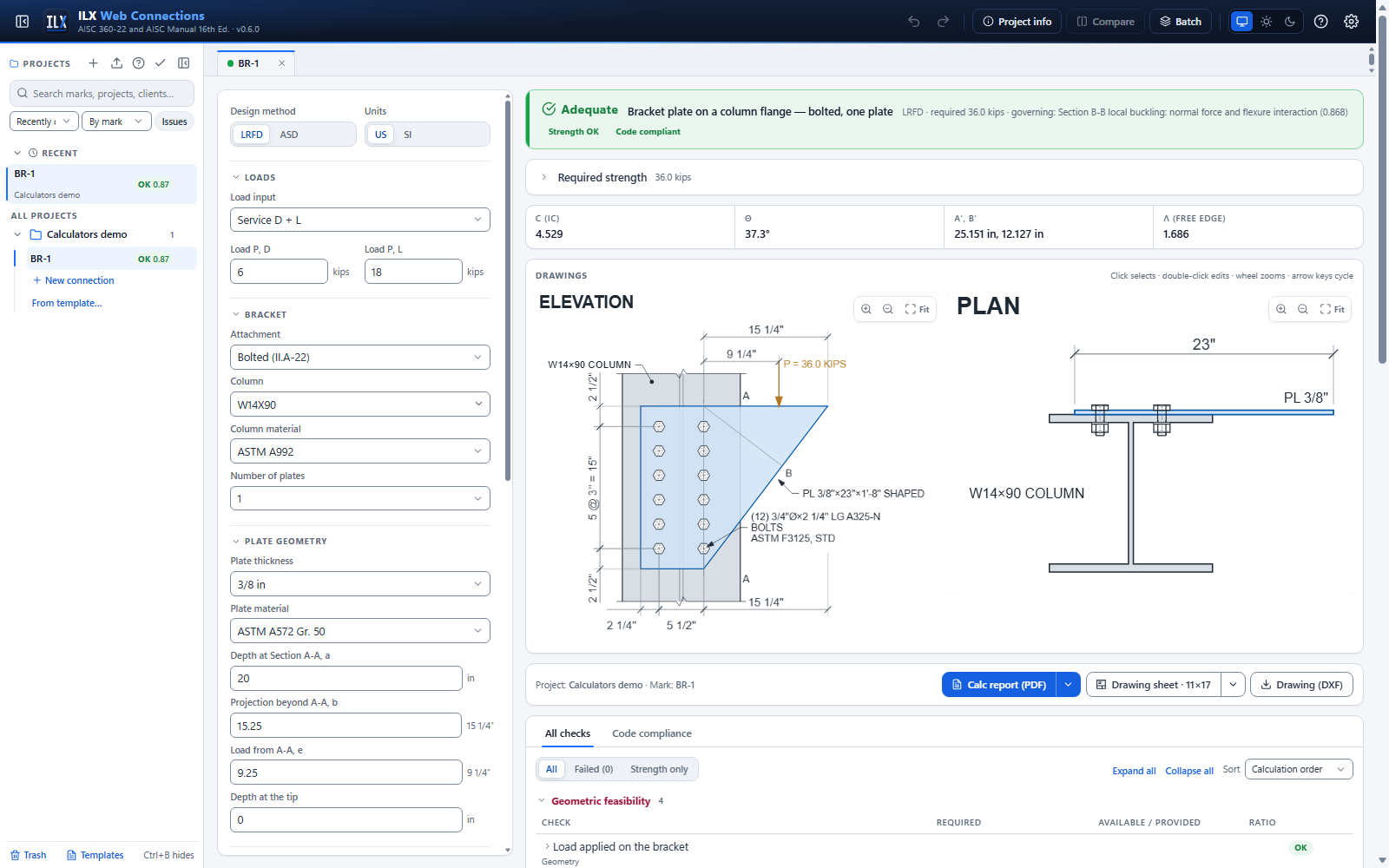Expand Required strength row
Image resolution: width=1389 pixels, height=868 pixels.
point(945,177)
